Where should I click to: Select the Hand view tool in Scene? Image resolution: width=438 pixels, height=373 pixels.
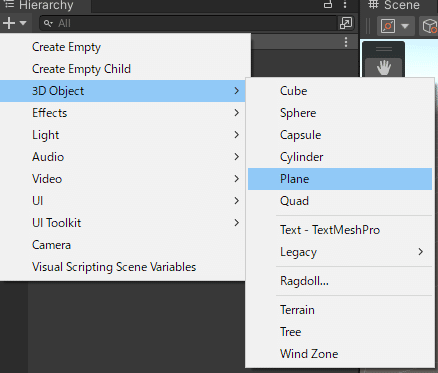coord(384,68)
